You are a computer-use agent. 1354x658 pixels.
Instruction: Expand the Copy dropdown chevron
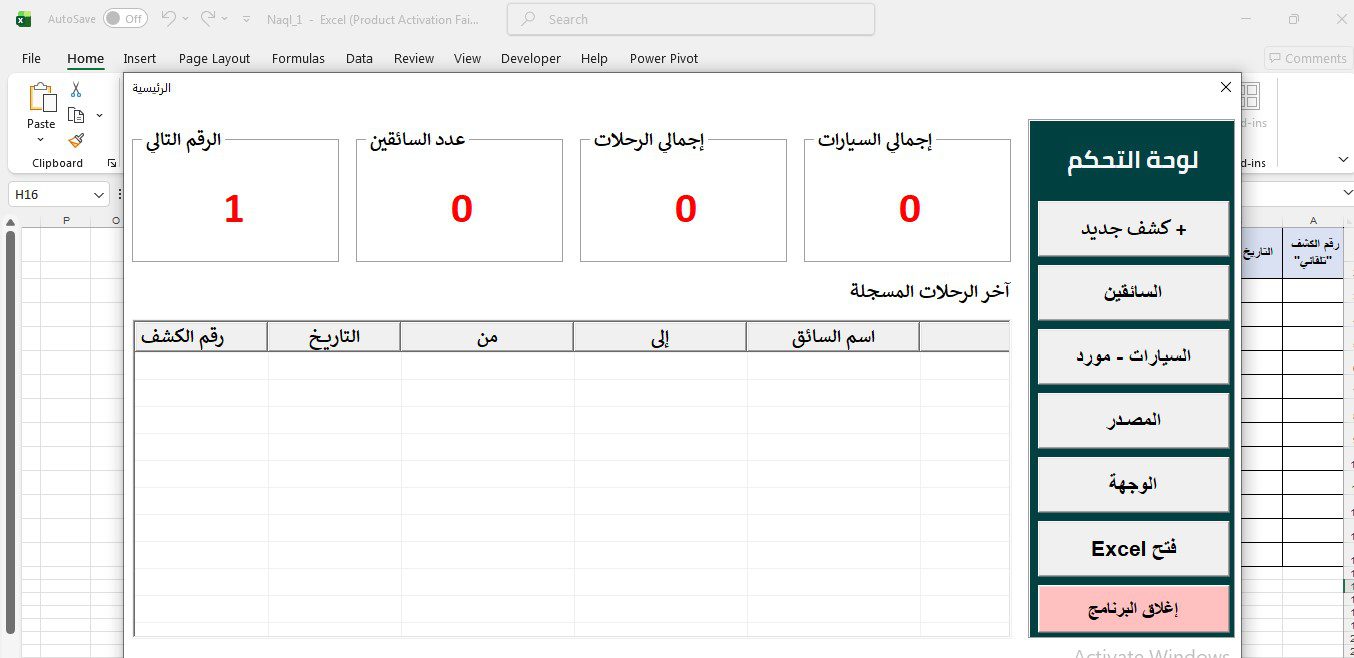(99, 114)
